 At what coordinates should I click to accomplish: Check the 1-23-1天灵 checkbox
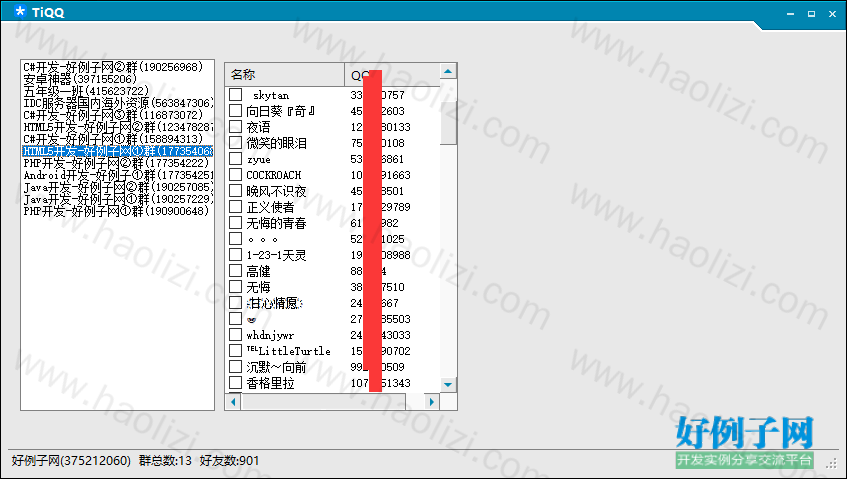tap(235, 254)
